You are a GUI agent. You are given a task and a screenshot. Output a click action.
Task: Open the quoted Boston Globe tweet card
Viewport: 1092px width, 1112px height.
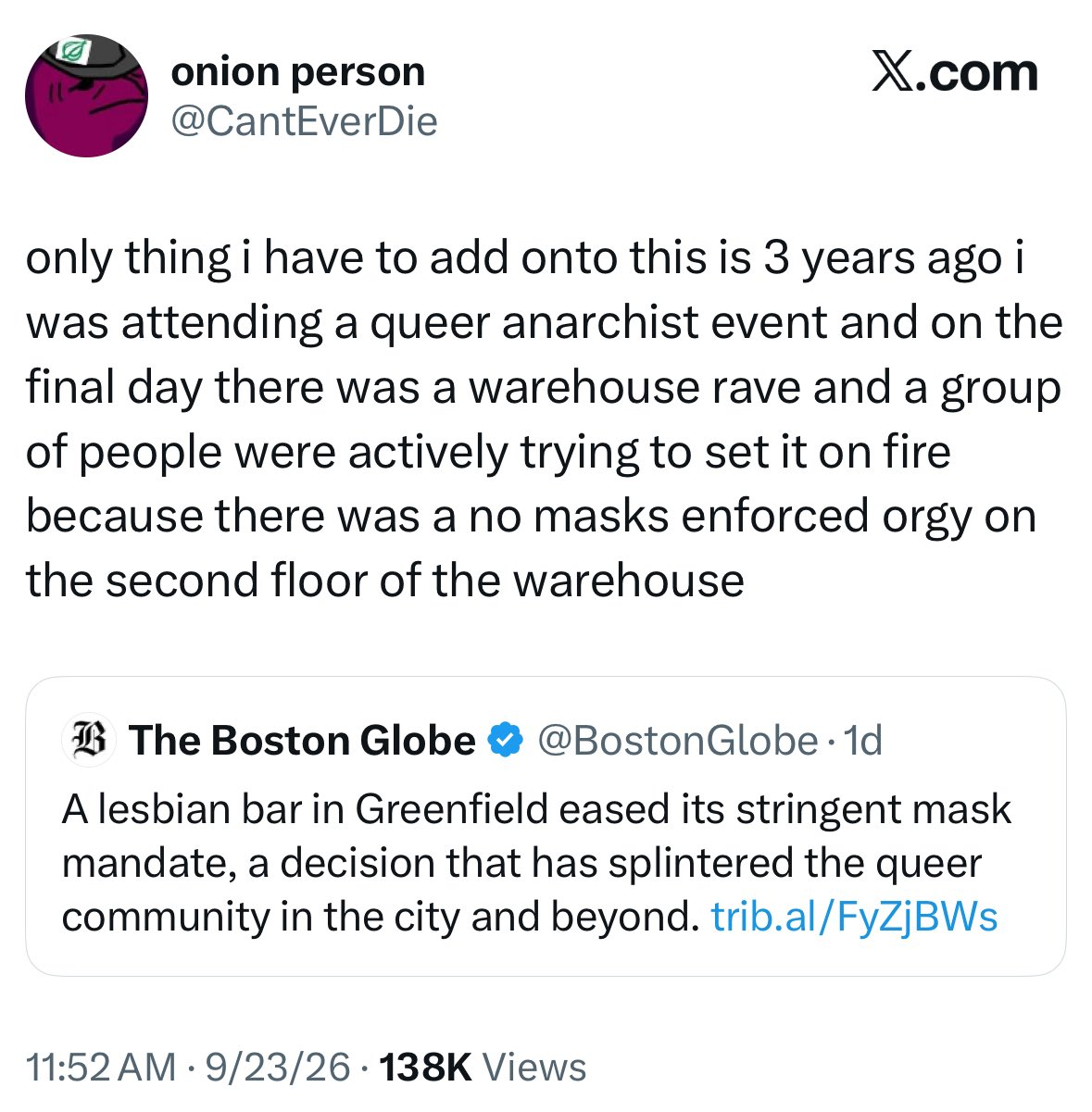546,827
